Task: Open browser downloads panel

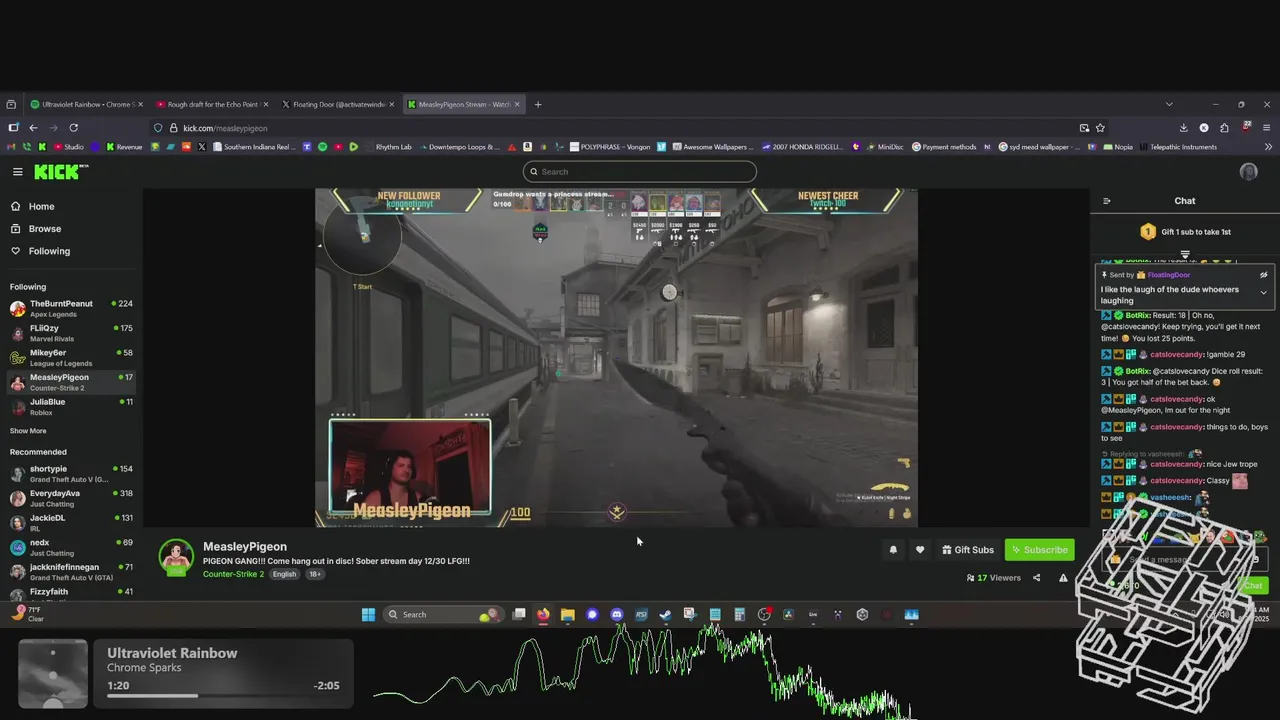Action: [1183, 128]
